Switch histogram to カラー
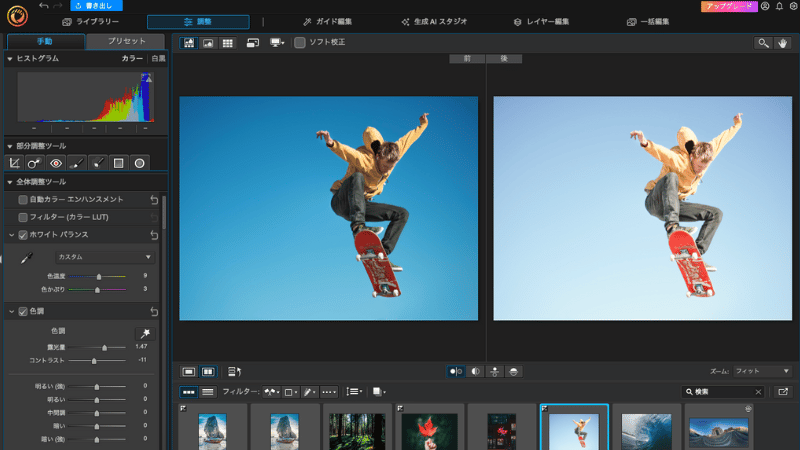 [132, 59]
